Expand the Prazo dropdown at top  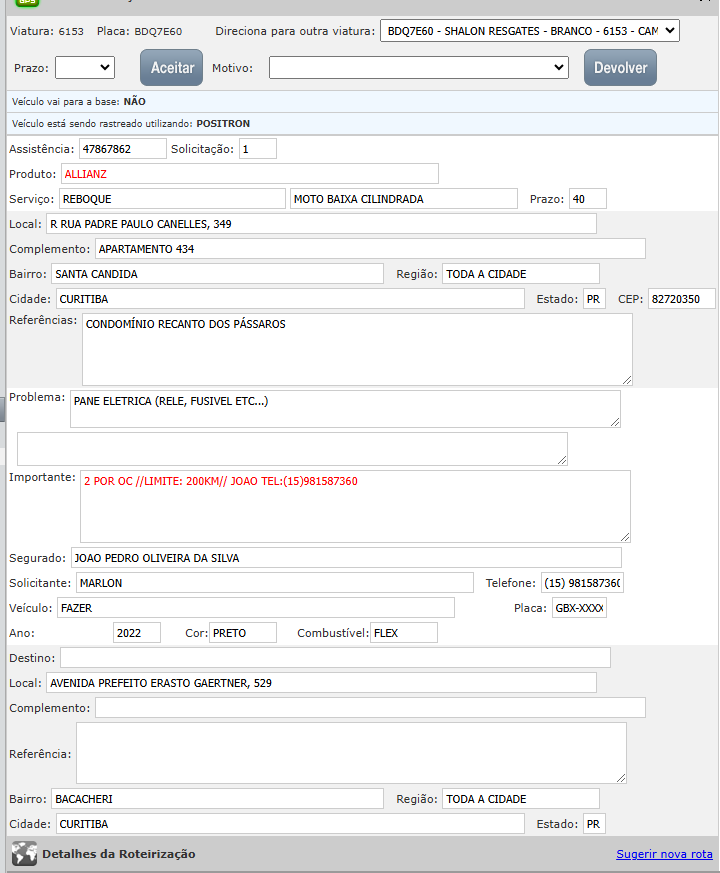(x=85, y=68)
